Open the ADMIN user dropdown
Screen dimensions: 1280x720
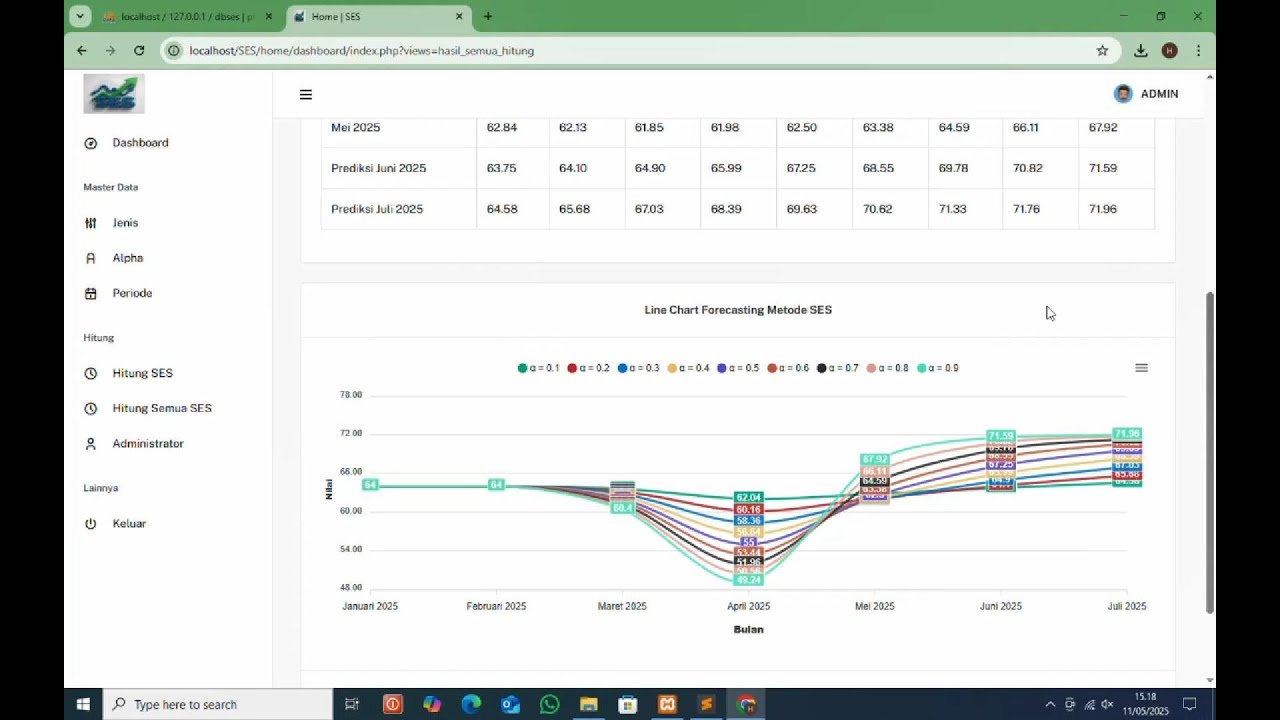tap(1146, 94)
